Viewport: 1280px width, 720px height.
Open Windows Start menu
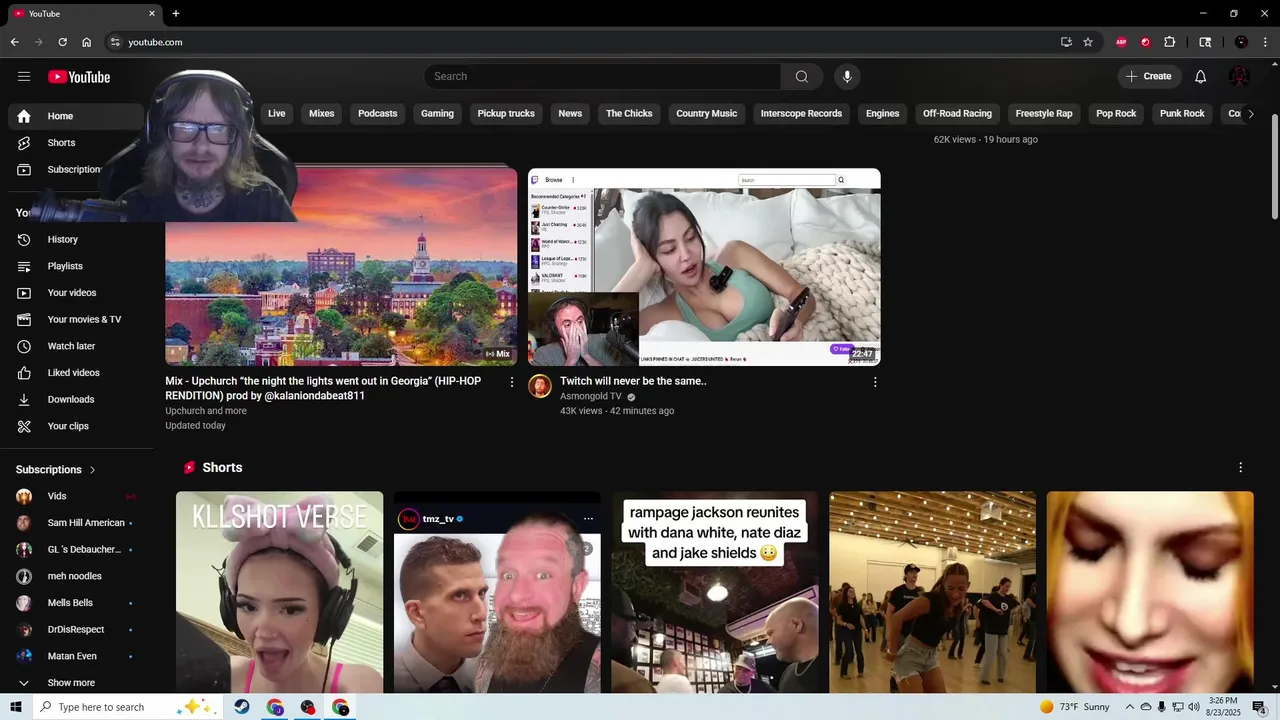[16, 707]
